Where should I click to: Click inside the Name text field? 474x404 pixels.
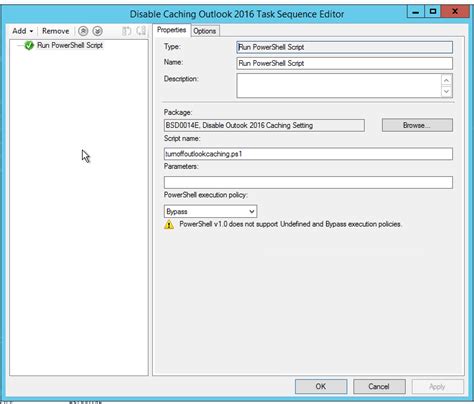tap(344, 63)
